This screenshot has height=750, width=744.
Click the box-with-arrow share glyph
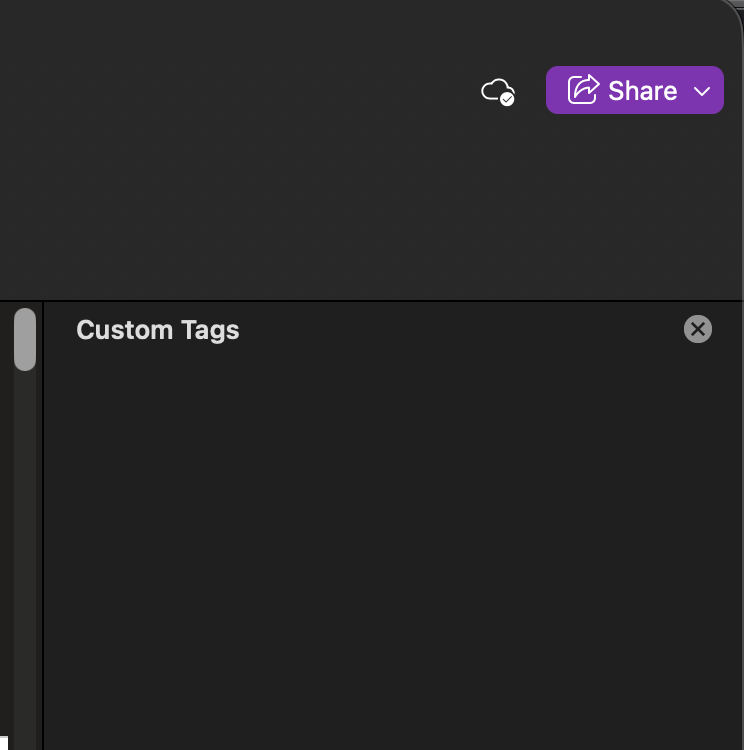pyautogui.click(x=583, y=90)
